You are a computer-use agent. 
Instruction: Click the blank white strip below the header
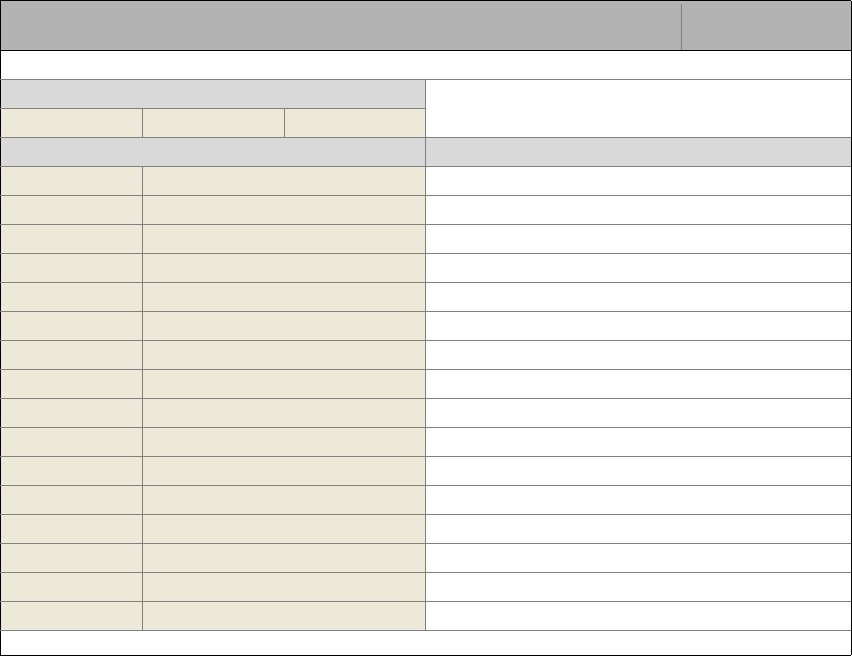tap(426, 65)
